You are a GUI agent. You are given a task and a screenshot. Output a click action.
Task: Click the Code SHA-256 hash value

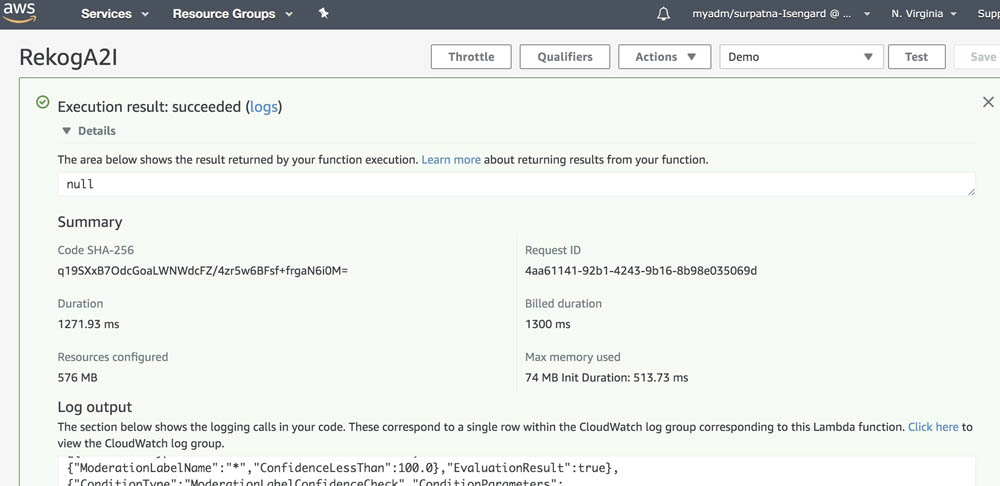coord(203,271)
